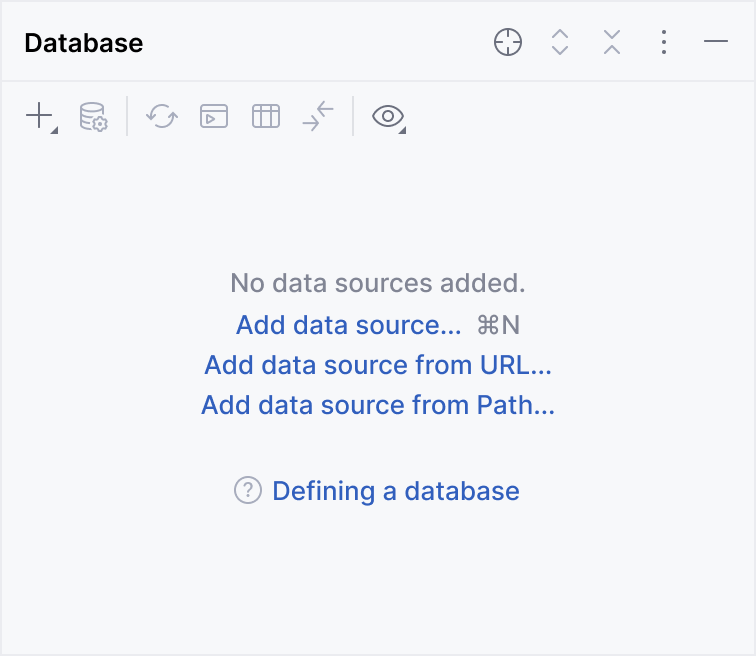Image resolution: width=756 pixels, height=656 pixels.
Task: Open the vertical three-dots options menu
Action: 664,42
